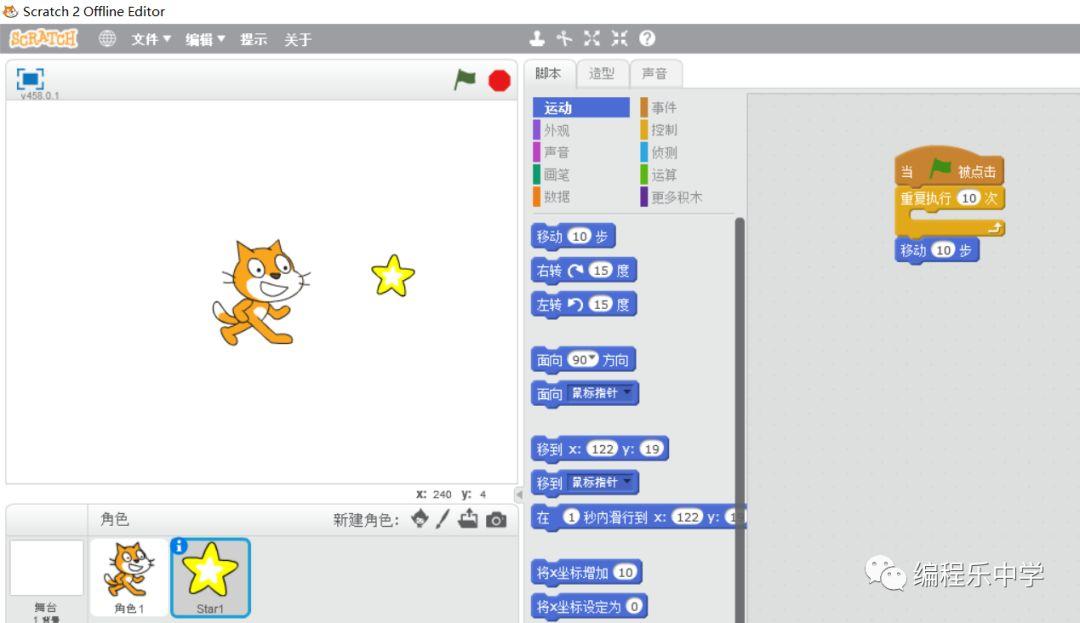1080x623 pixels.
Task: Click the 重复执行 loop block in script
Action: point(950,211)
